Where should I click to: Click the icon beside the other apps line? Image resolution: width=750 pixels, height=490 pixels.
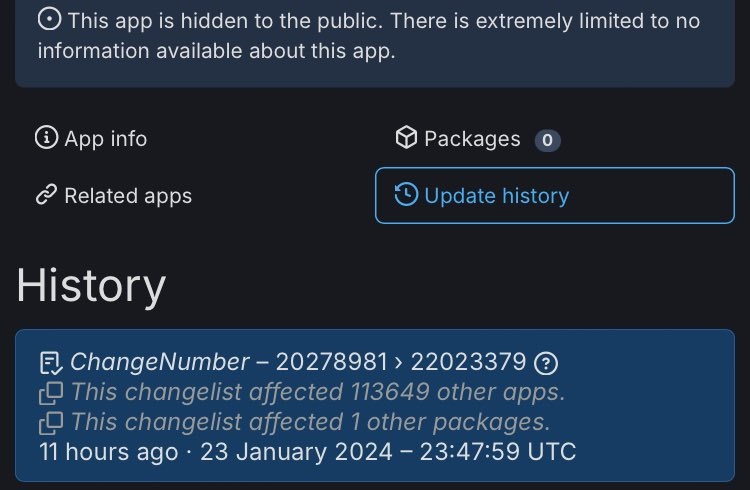(50, 392)
